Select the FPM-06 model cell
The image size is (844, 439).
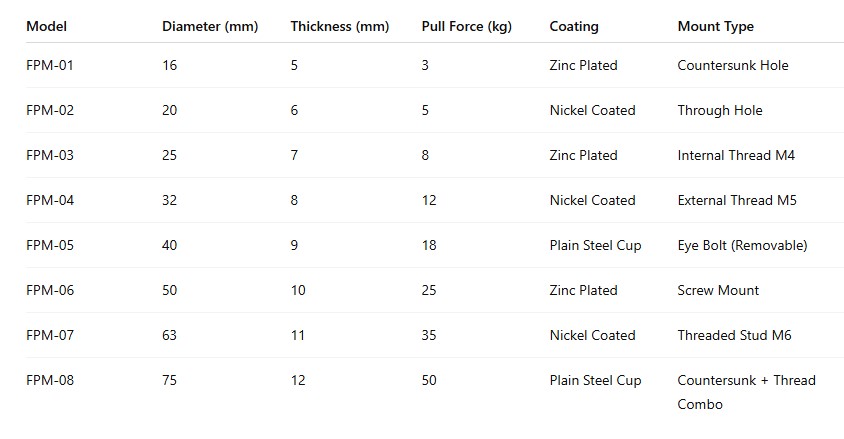(x=50, y=291)
